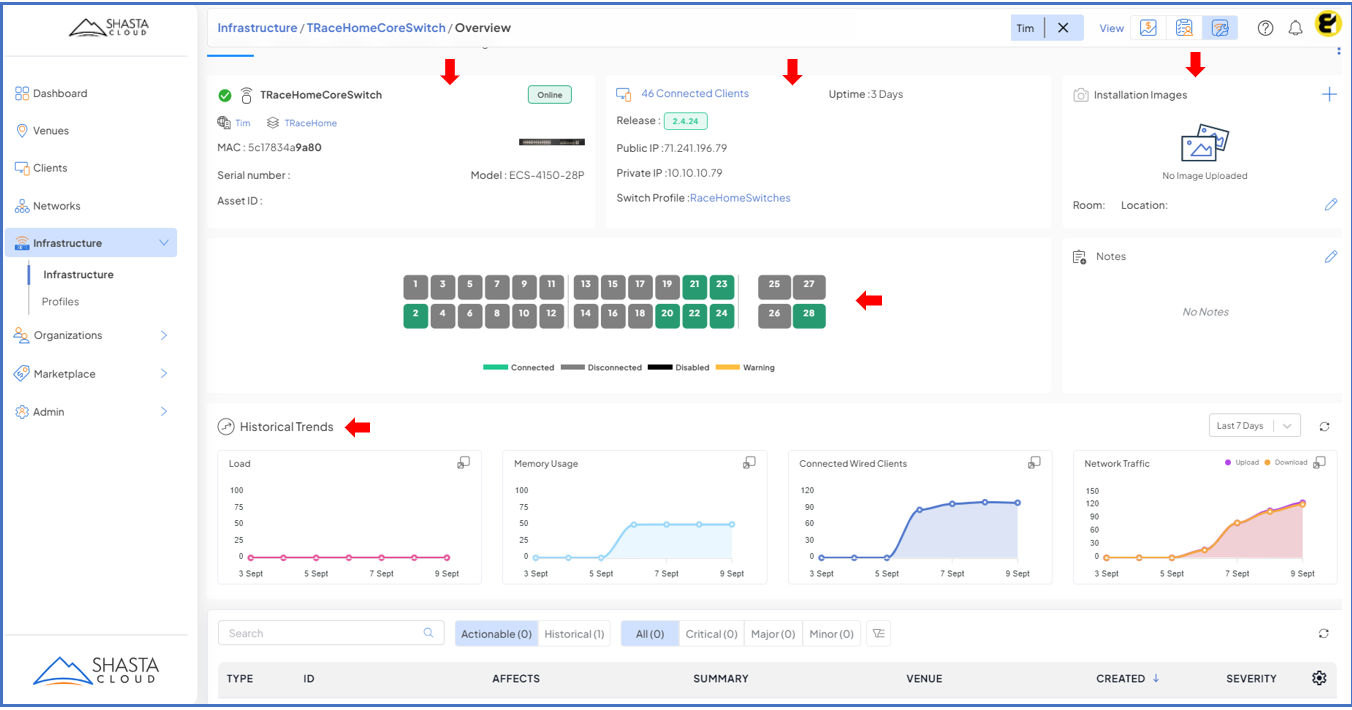The width and height of the screenshot is (1352, 710).
Task: Select the first View mode icon
Action: pos(1148,28)
